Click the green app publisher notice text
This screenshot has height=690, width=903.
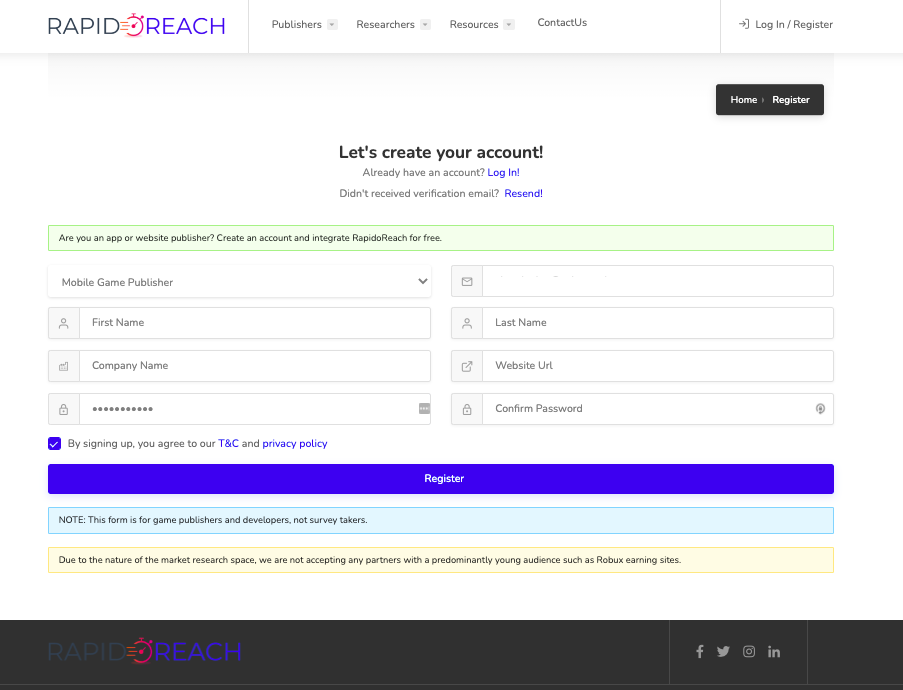(250, 238)
